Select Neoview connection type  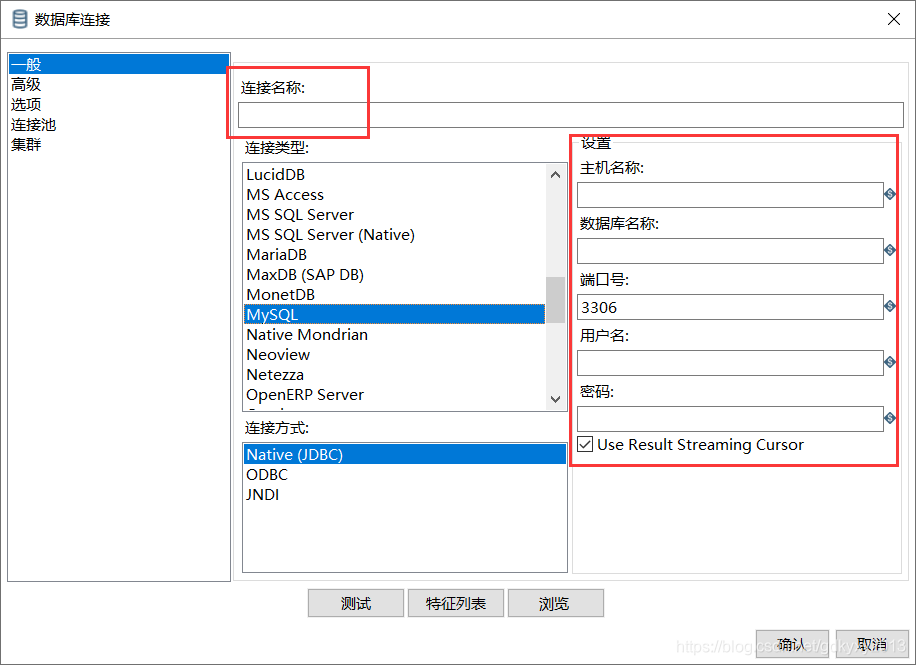click(395, 355)
